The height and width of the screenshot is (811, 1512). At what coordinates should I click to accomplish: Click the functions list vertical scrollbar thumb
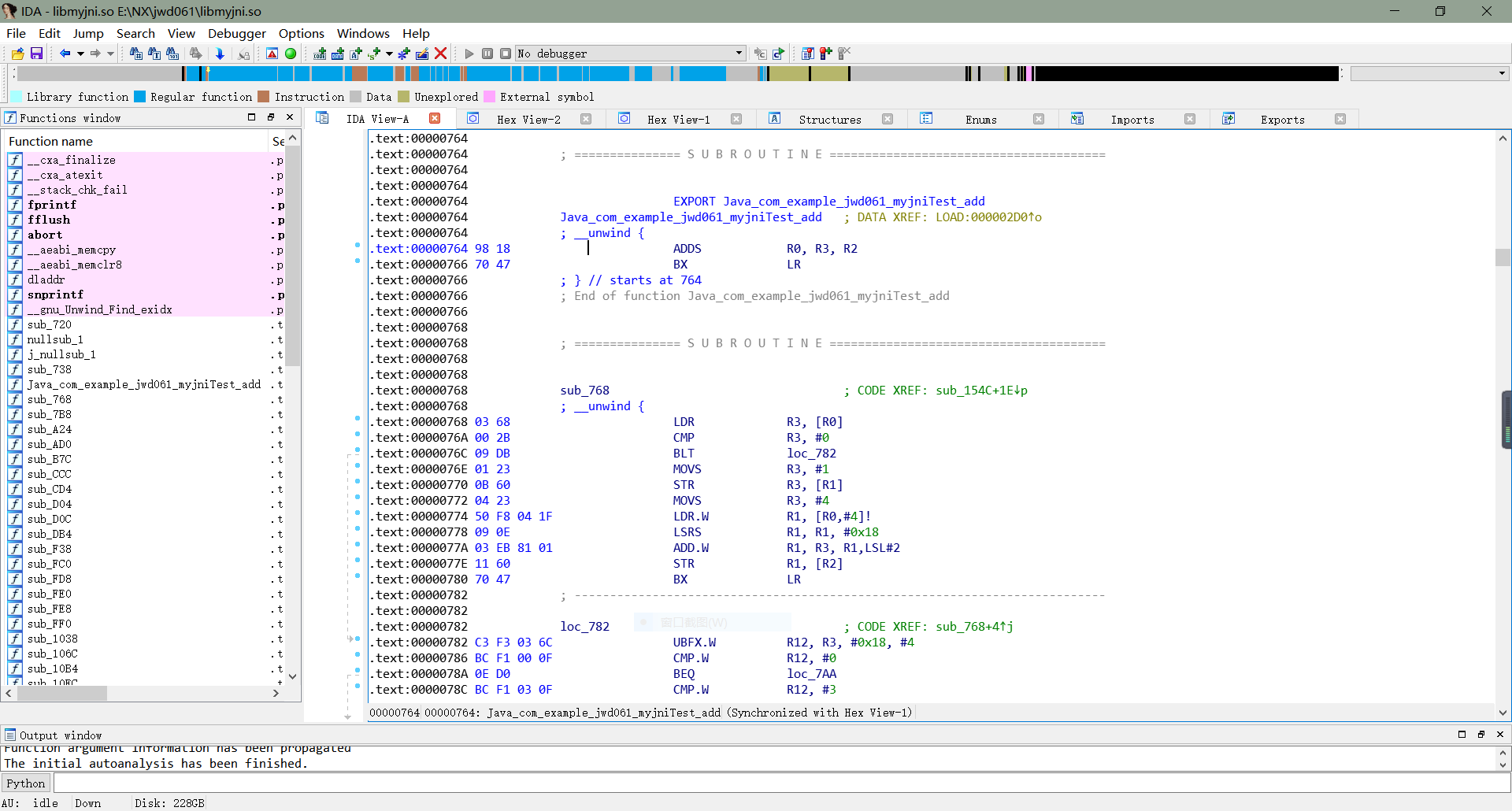[293, 257]
